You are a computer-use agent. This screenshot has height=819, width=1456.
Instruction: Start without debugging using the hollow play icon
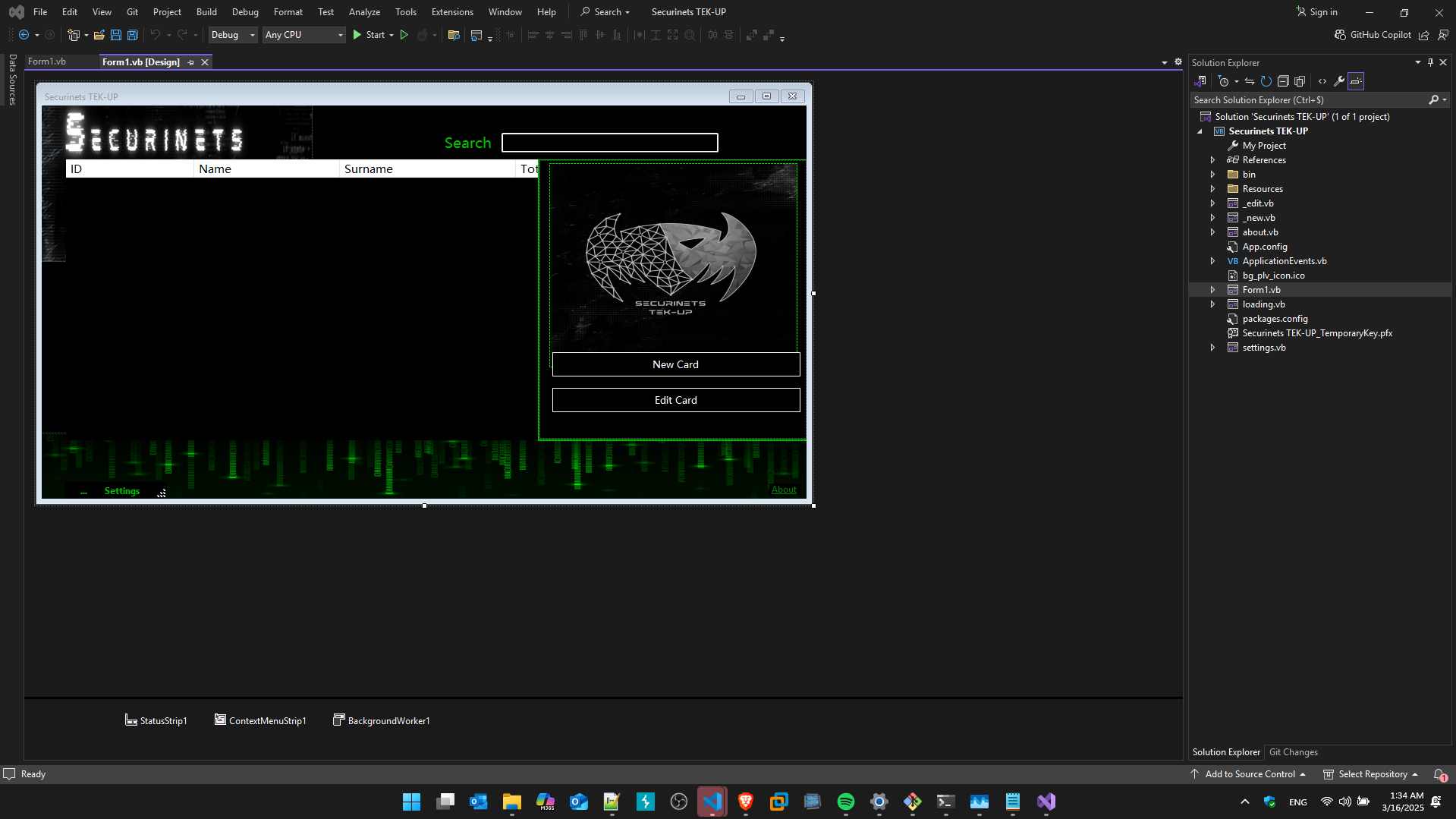pos(404,35)
